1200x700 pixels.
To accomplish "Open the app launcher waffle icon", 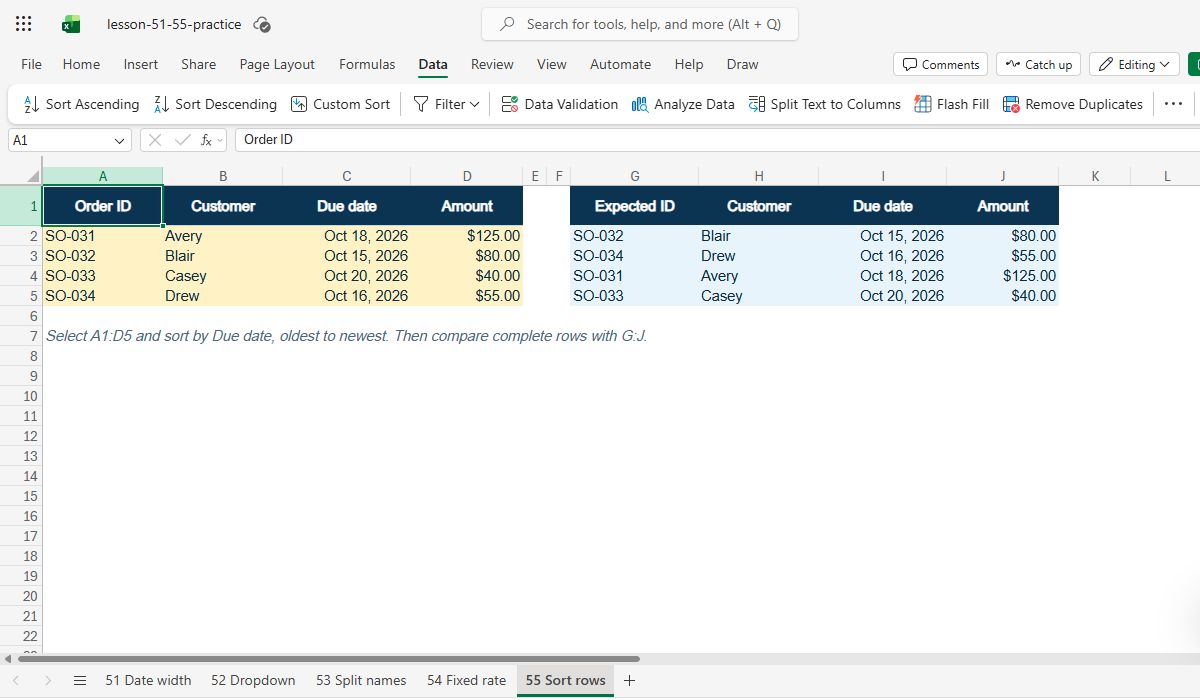I will click(x=24, y=24).
